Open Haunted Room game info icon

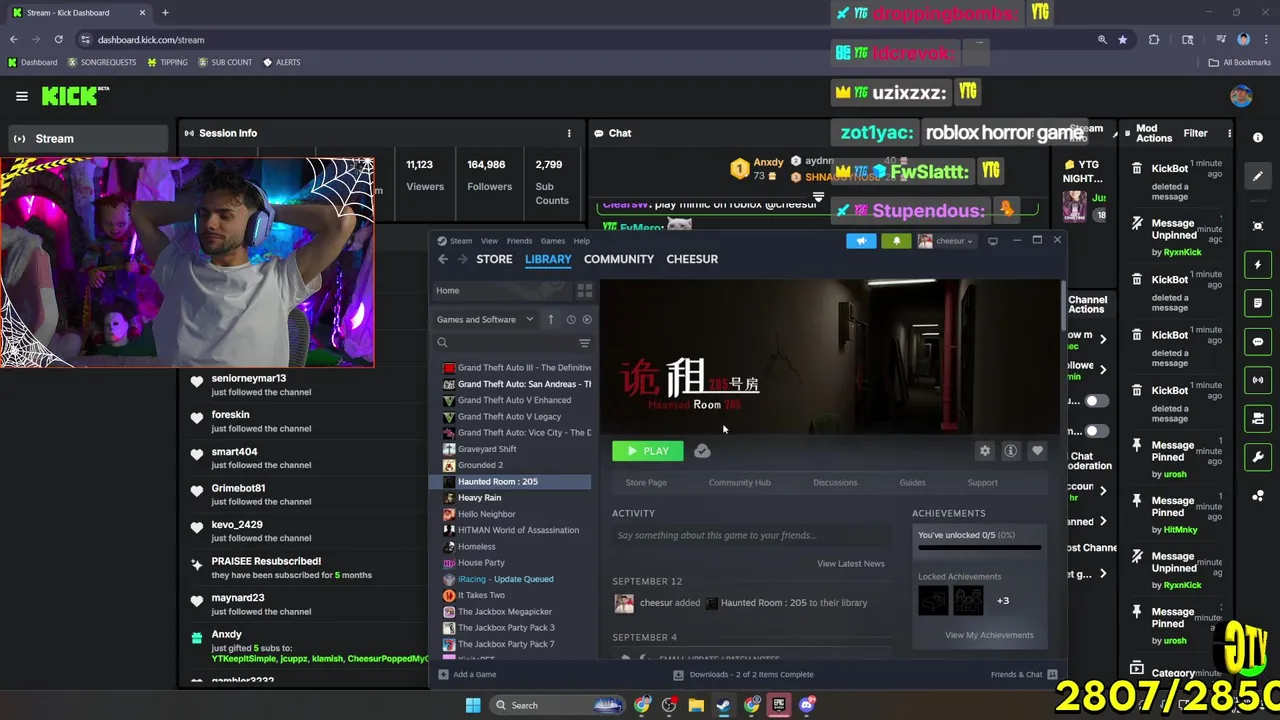coord(1011,451)
